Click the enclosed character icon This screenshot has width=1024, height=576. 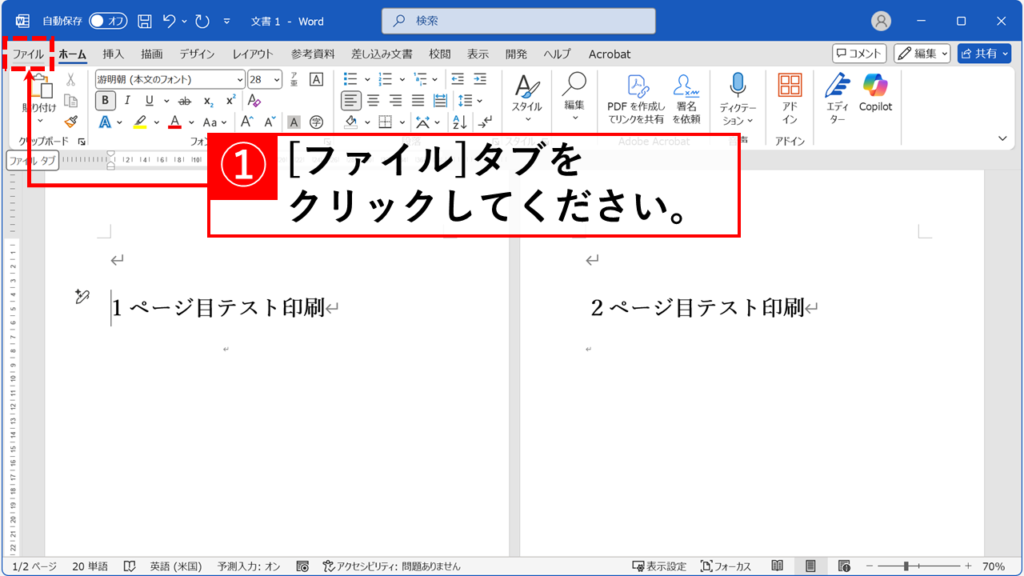pyautogui.click(x=316, y=122)
